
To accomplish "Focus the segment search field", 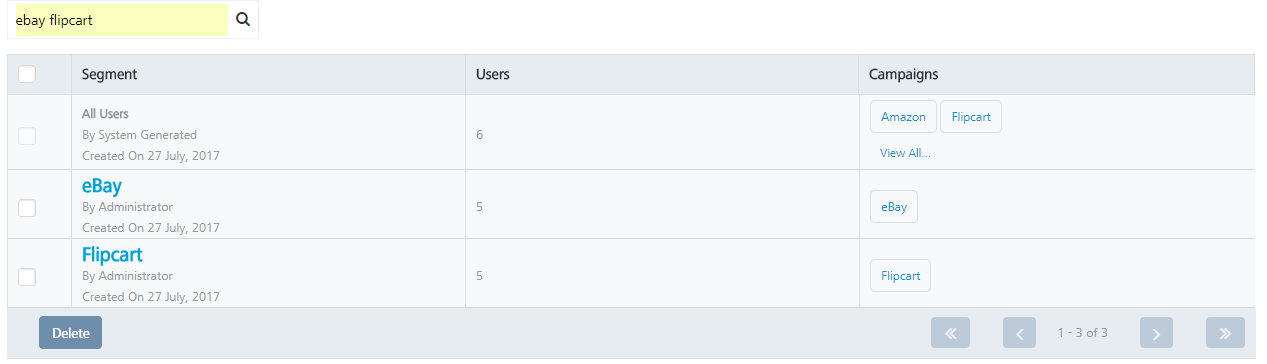I will [120, 19].
